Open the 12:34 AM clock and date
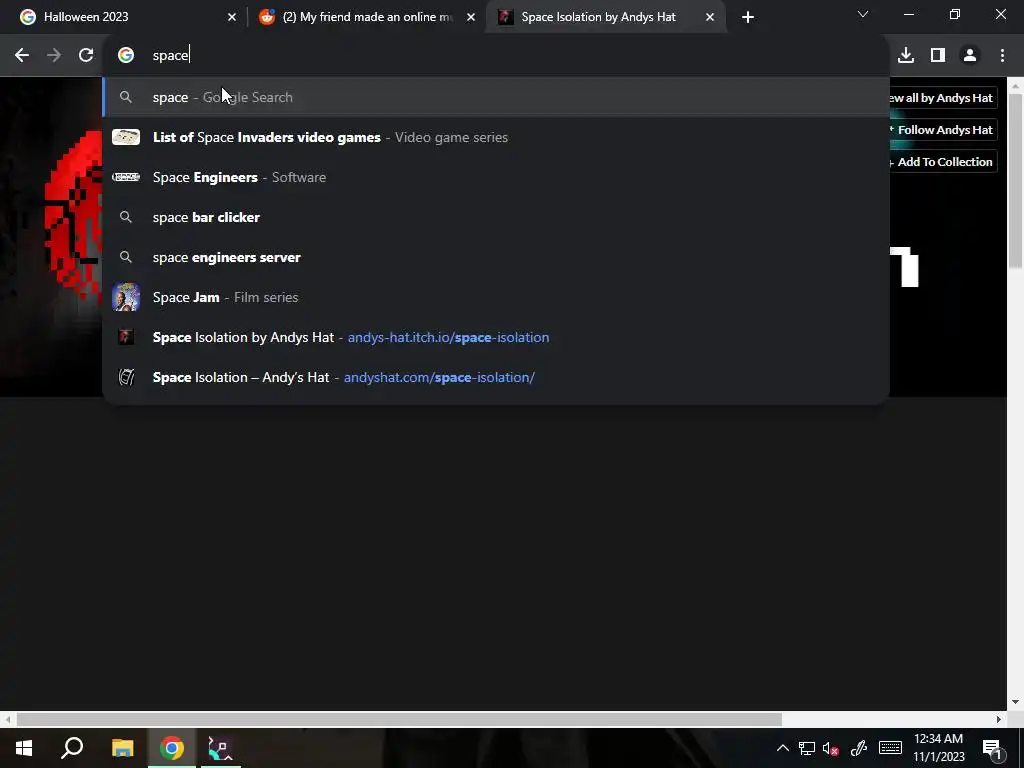Screen dimensions: 1024x768 click(x=938, y=748)
